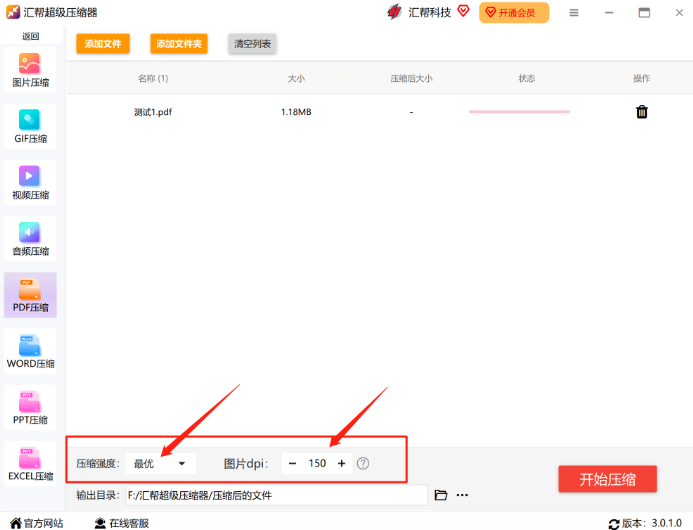Browse output folder with the folder icon

click(441, 495)
